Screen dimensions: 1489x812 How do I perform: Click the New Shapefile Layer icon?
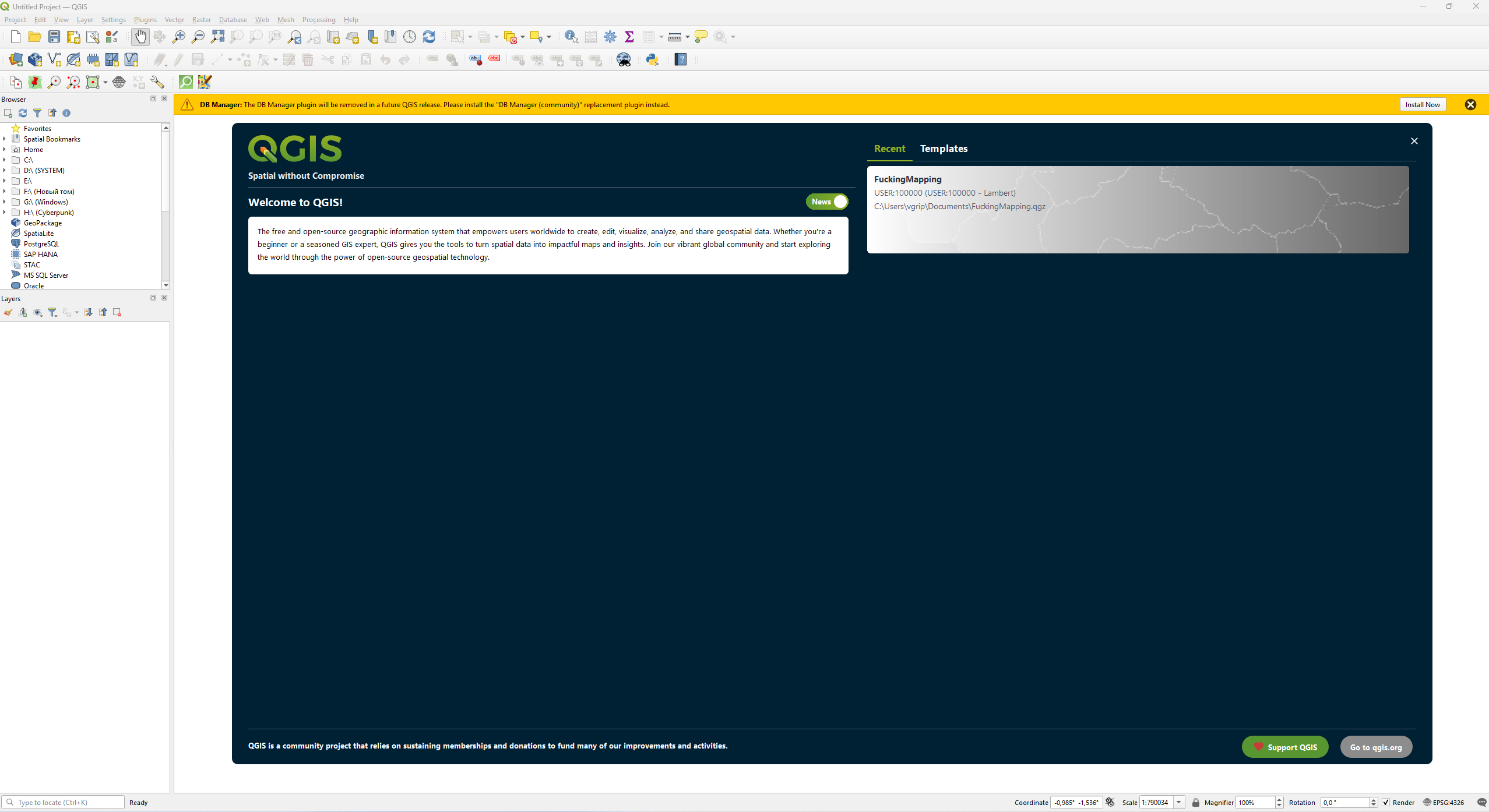(x=54, y=59)
